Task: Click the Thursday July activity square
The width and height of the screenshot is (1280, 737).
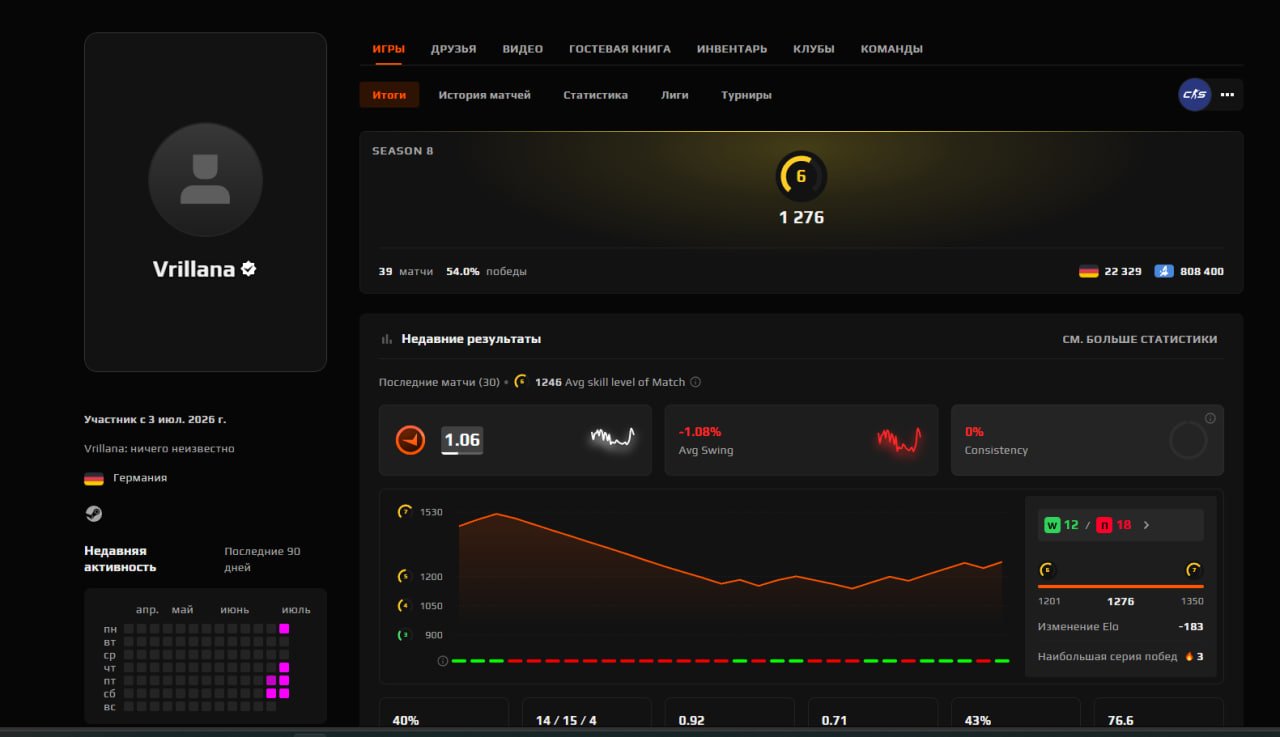Action: (284, 667)
